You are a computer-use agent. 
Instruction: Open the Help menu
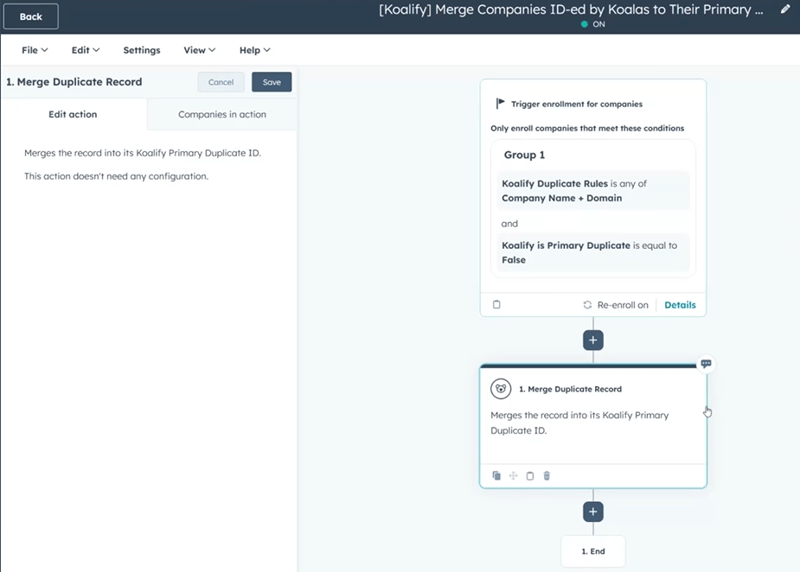[255, 50]
